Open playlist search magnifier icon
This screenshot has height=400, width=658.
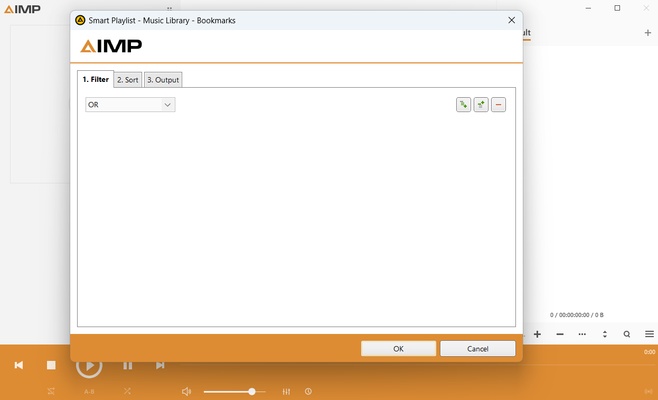(x=627, y=334)
